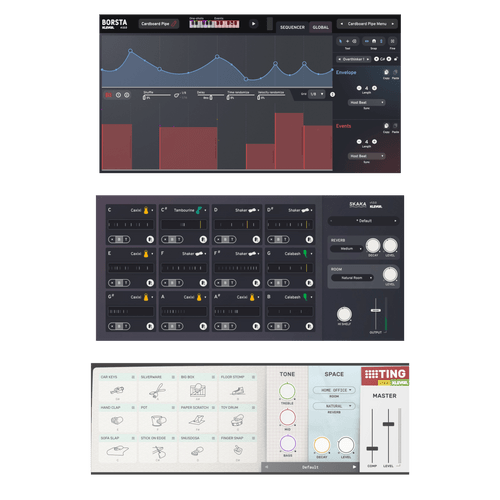Image resolution: width=500 pixels, height=500 pixels.
Task: Increase the Envelope length
Action: pos(374,88)
